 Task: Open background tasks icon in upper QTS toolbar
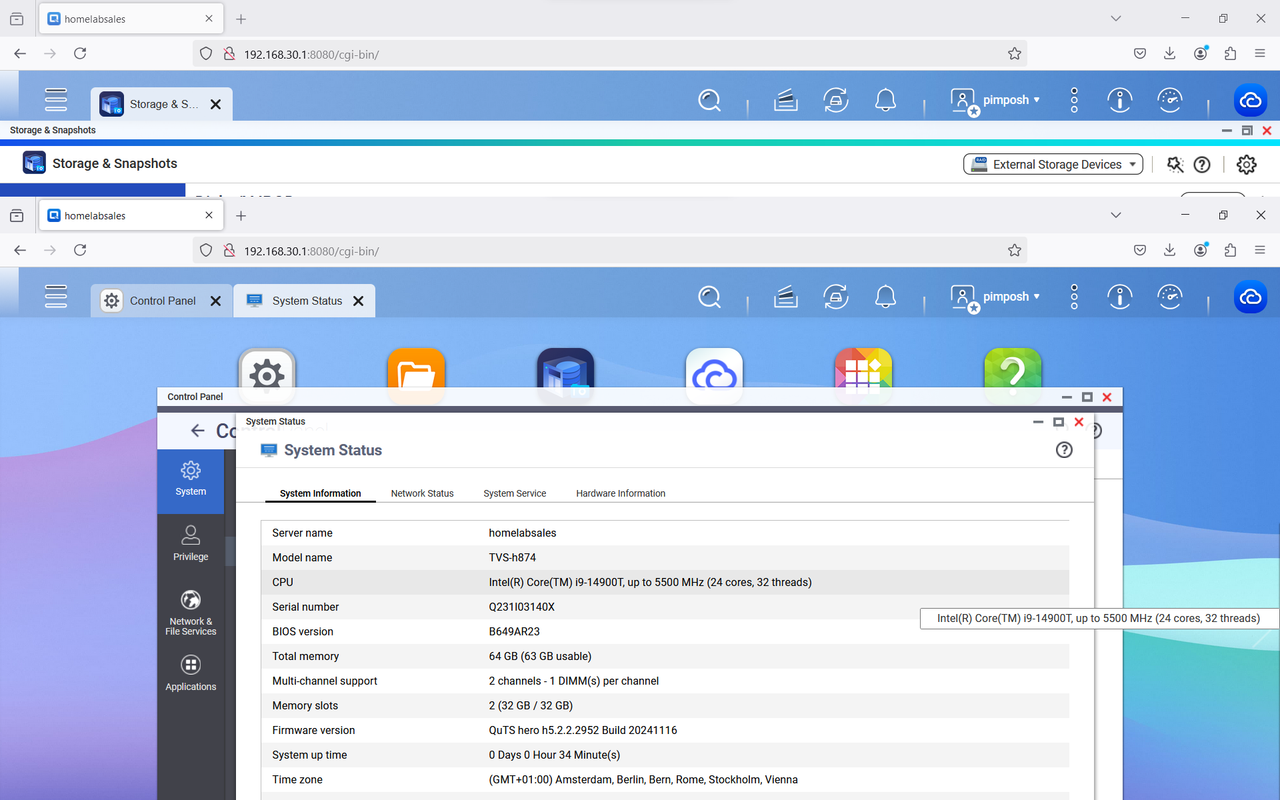click(x=786, y=100)
